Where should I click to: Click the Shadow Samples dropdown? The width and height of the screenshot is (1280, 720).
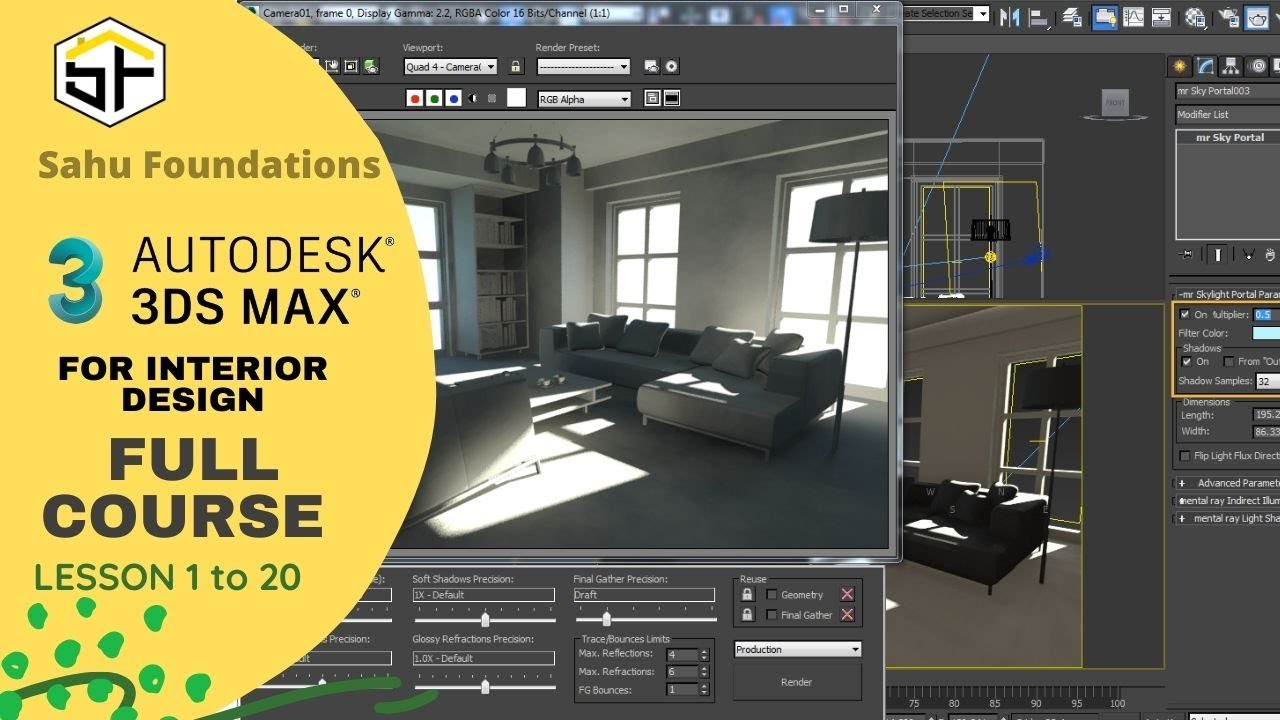pyautogui.click(x=1268, y=381)
